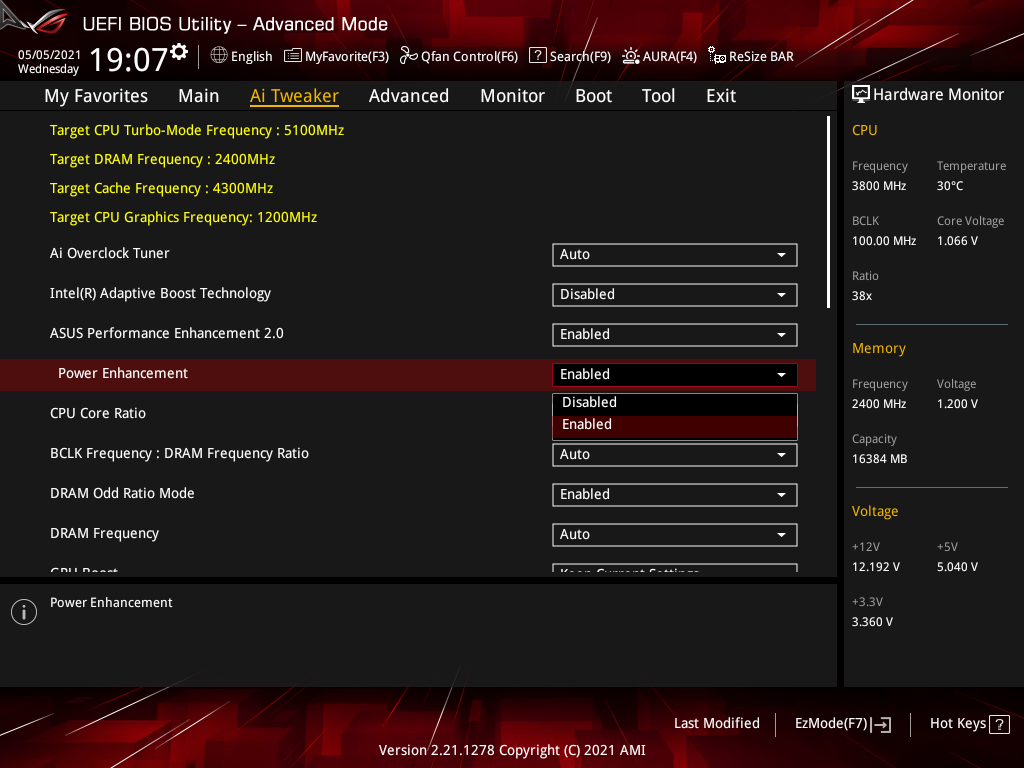Expand the DRAM Odd Ratio Mode dropdown

pyautogui.click(x=675, y=494)
